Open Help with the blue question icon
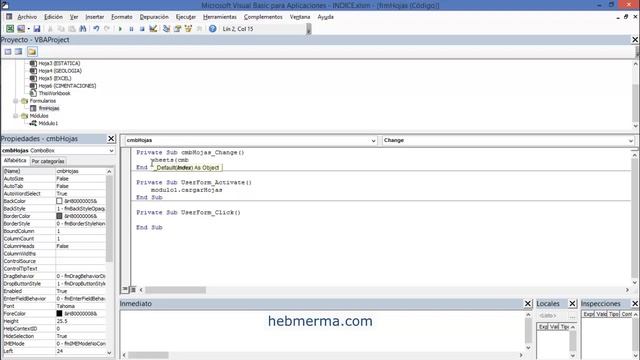Image resolution: width=640 pixels, height=360 pixels. point(212,29)
